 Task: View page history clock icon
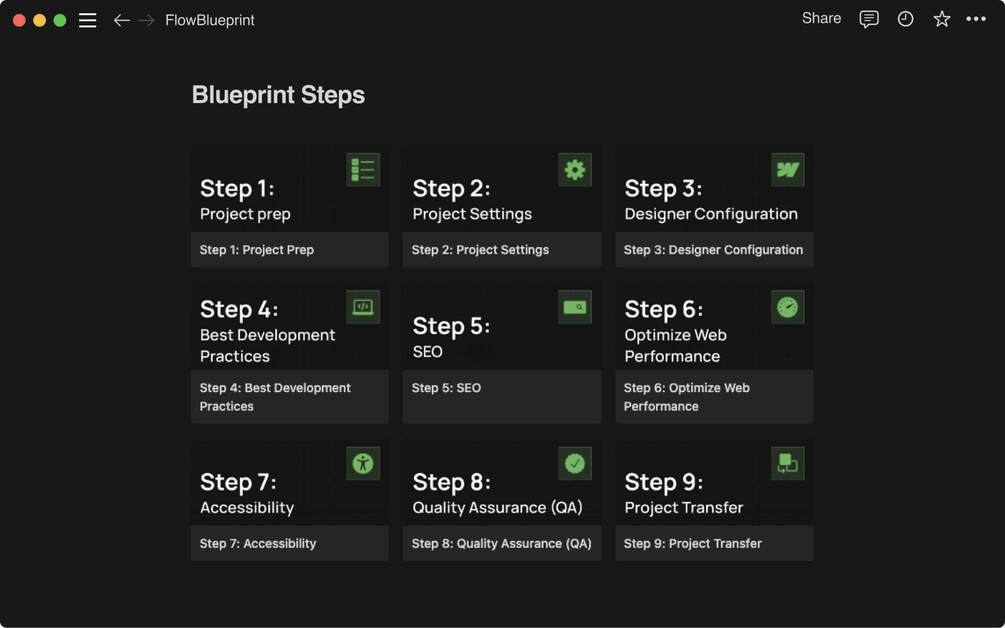pos(905,19)
